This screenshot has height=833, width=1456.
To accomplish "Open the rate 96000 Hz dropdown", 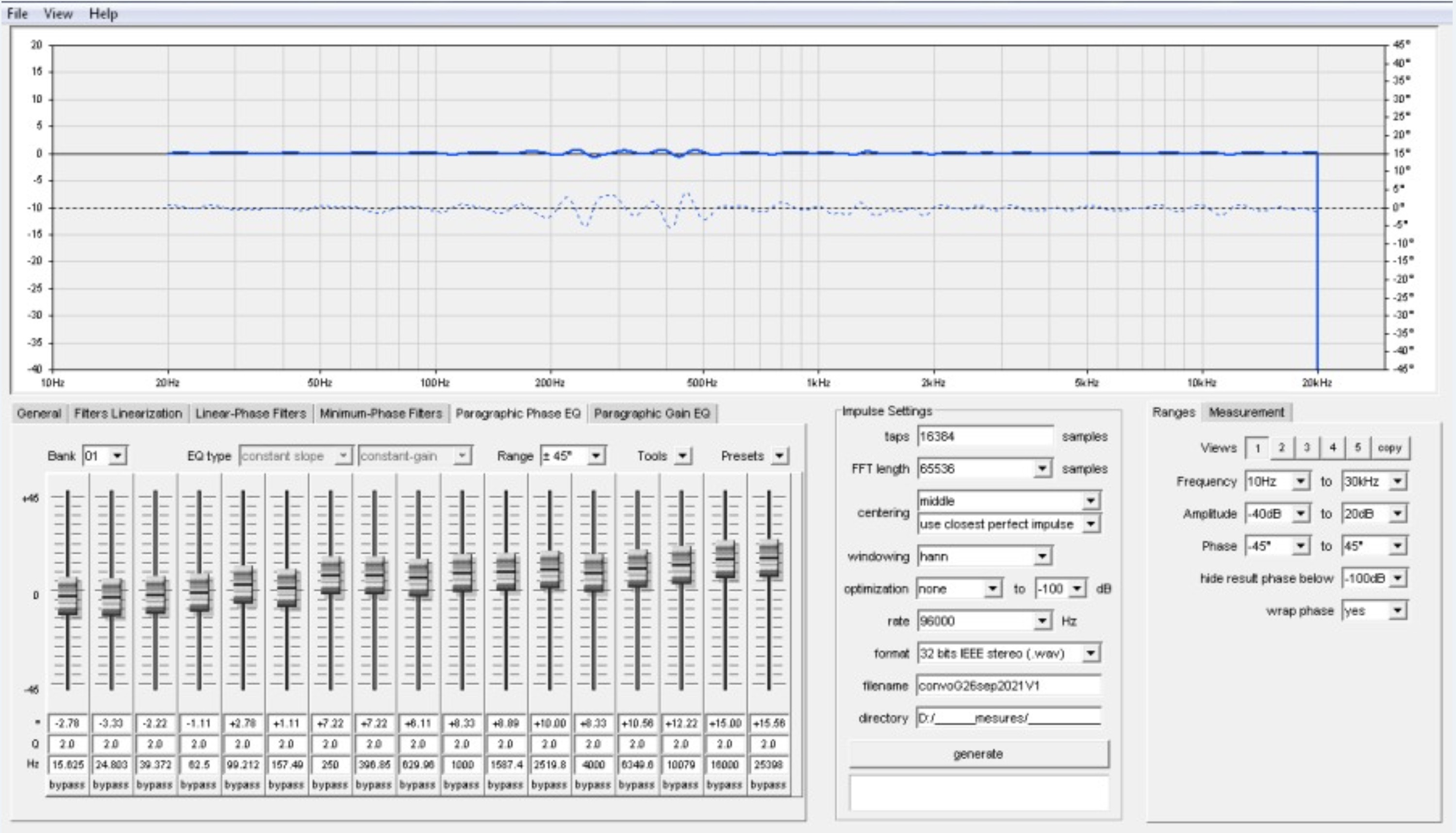I will (x=1042, y=621).
